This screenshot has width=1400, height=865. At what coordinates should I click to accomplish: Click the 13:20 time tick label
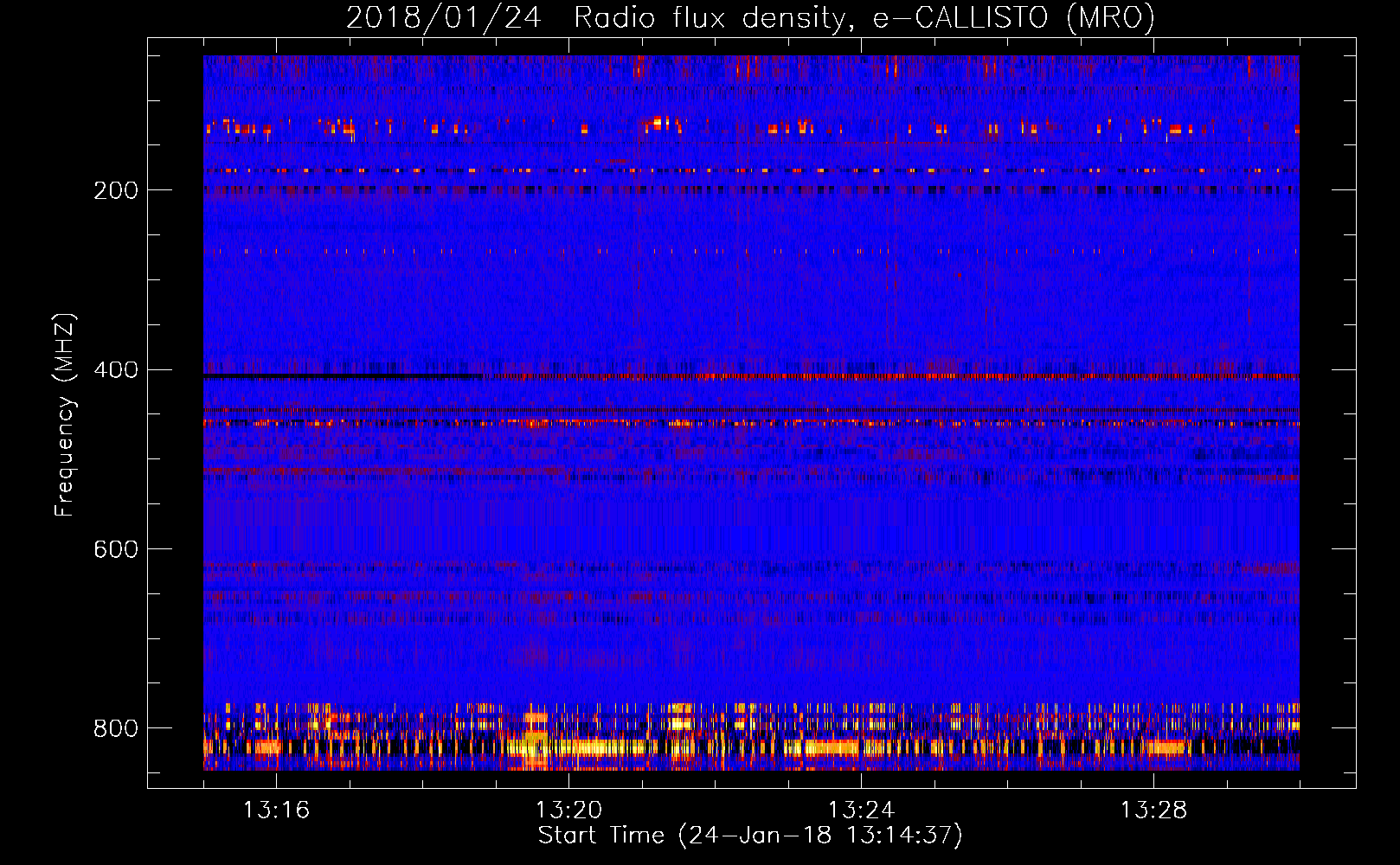568,811
